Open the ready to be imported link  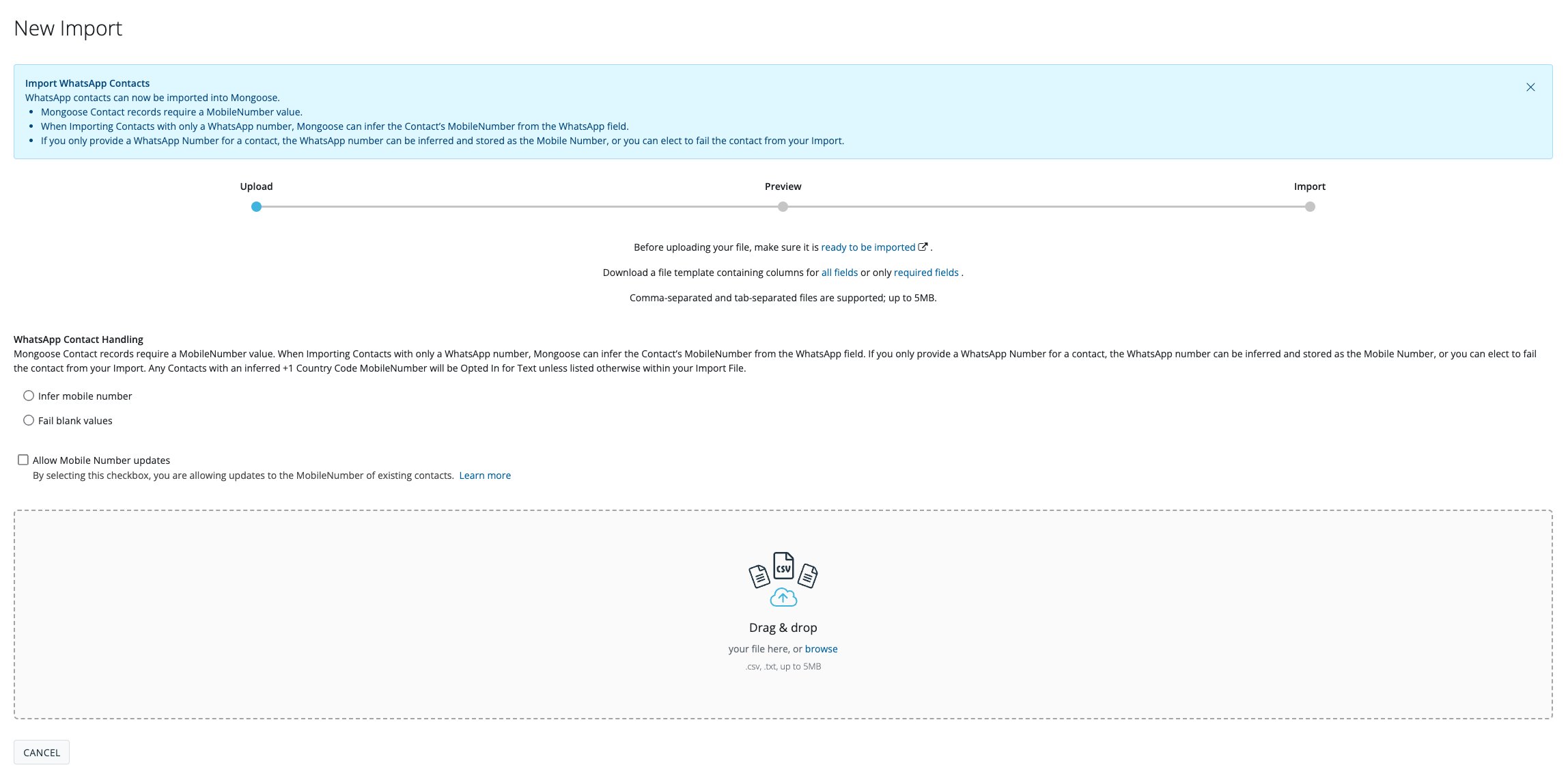[868, 247]
